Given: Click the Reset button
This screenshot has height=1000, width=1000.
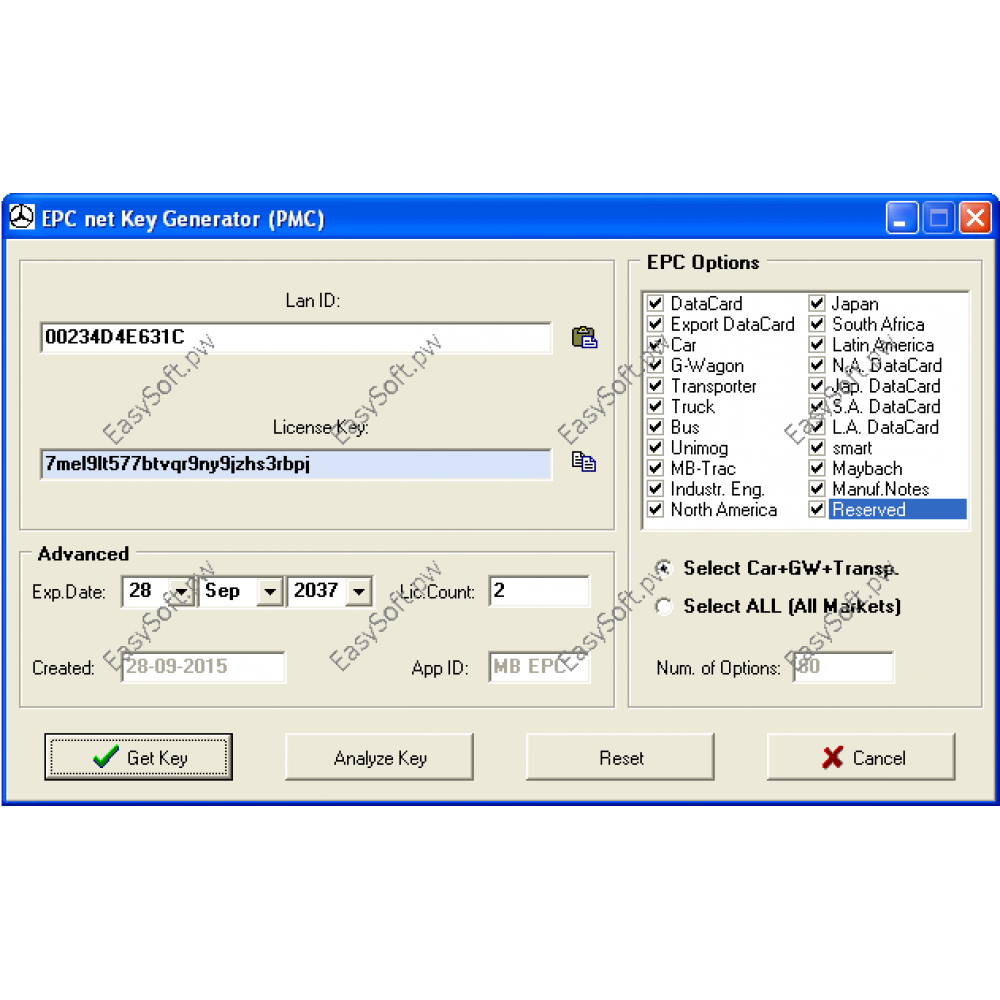Looking at the screenshot, I should [x=620, y=757].
